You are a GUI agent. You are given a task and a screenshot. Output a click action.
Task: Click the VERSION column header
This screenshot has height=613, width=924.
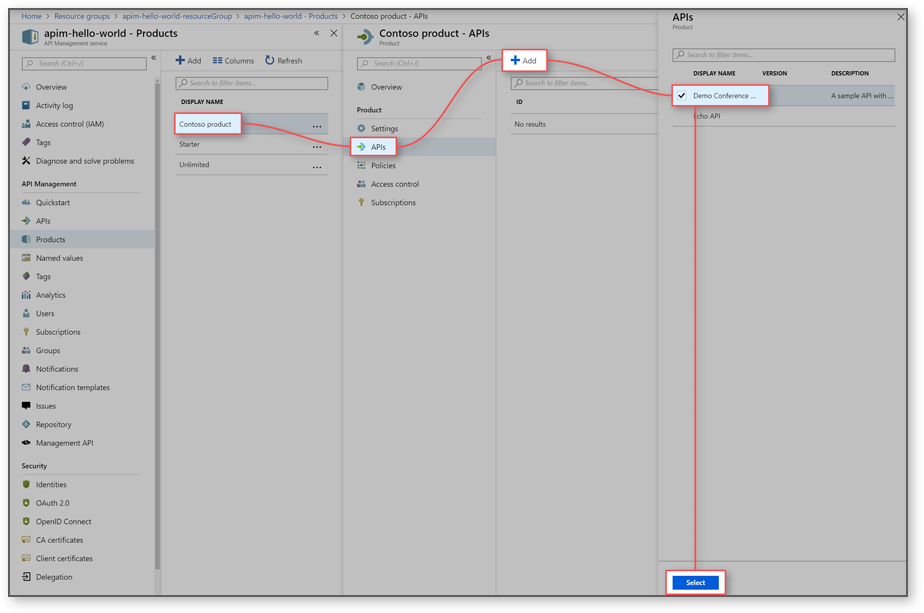click(774, 74)
